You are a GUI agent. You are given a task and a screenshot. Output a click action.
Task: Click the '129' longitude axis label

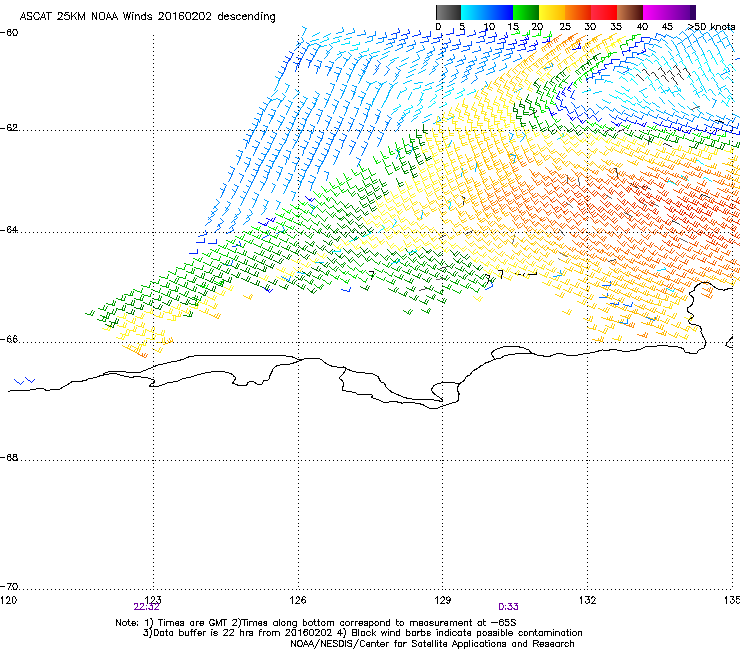pos(443,599)
